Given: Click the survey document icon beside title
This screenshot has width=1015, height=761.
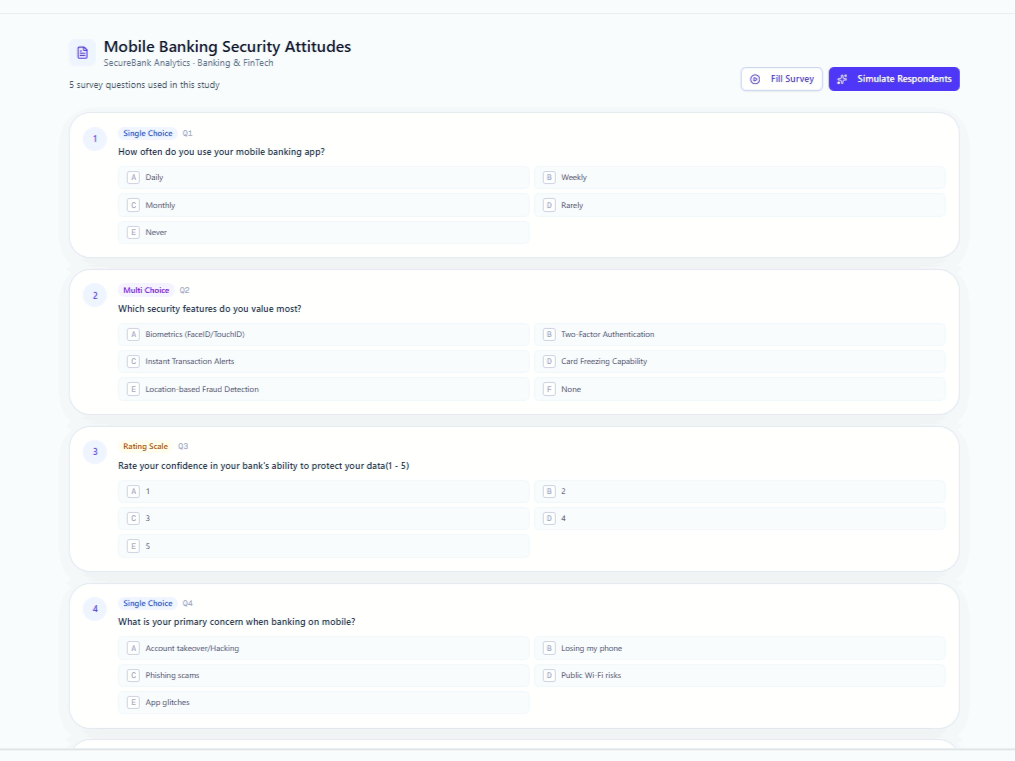Looking at the screenshot, I should (x=82, y=52).
